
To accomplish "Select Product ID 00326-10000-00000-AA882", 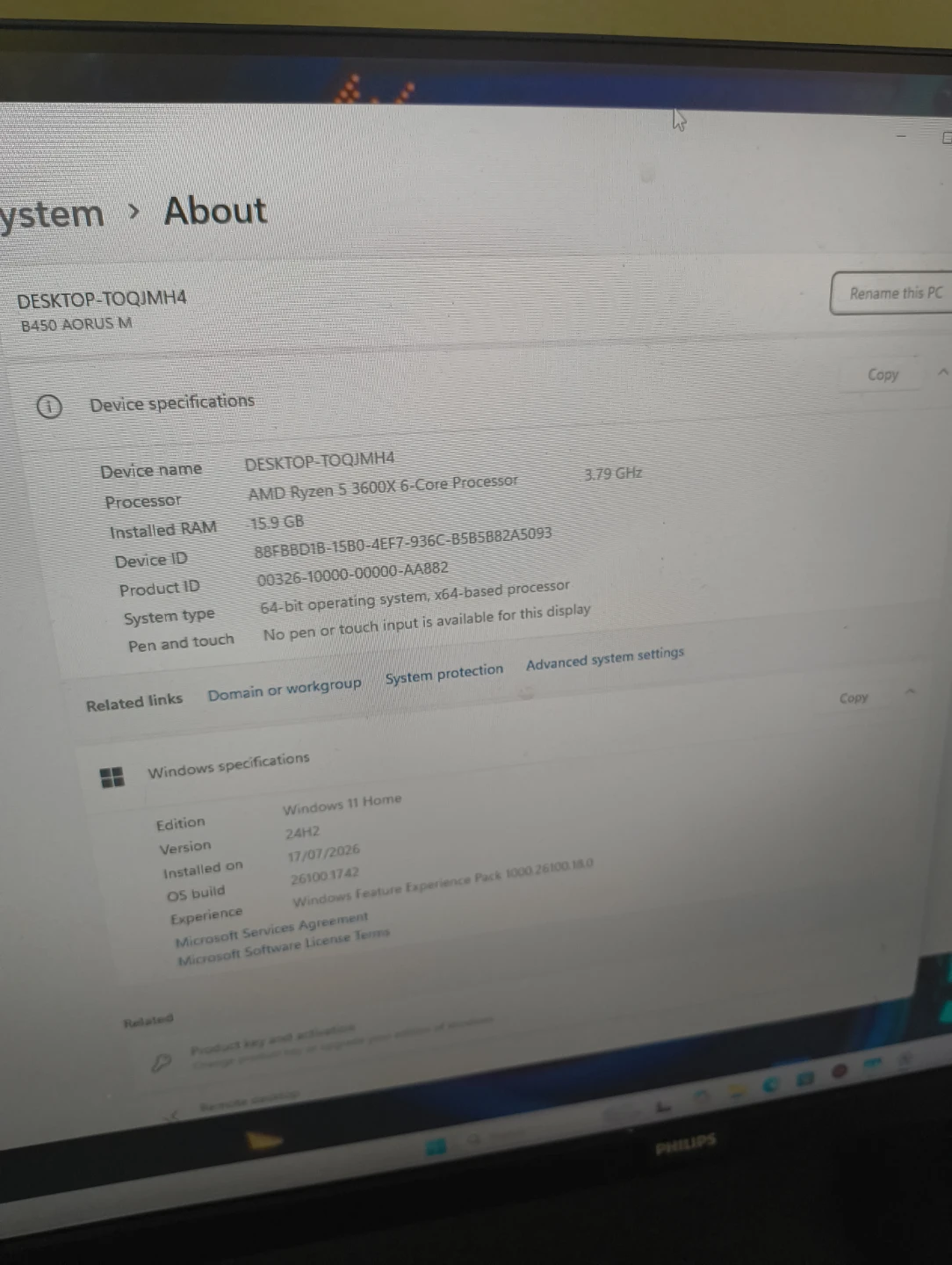I will [352, 575].
